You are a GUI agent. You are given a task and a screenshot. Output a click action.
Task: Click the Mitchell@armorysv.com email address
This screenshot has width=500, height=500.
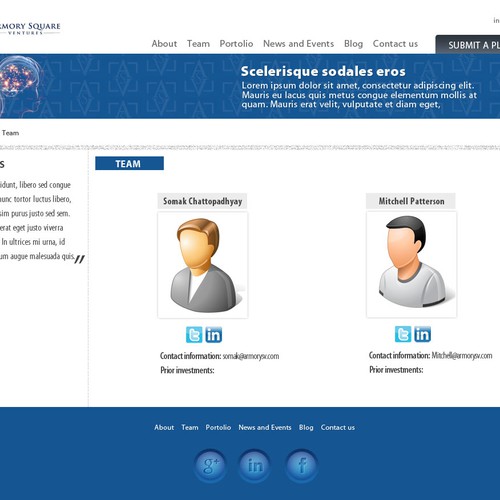[x=462, y=355]
